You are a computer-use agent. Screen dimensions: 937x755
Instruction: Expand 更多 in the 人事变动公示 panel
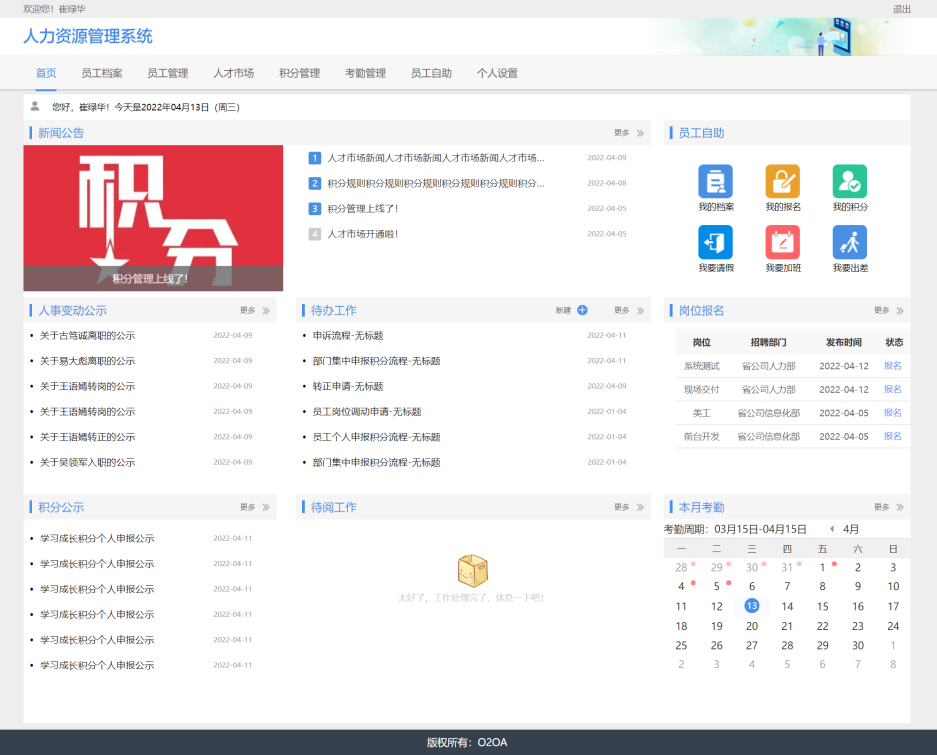pyautogui.click(x=254, y=311)
